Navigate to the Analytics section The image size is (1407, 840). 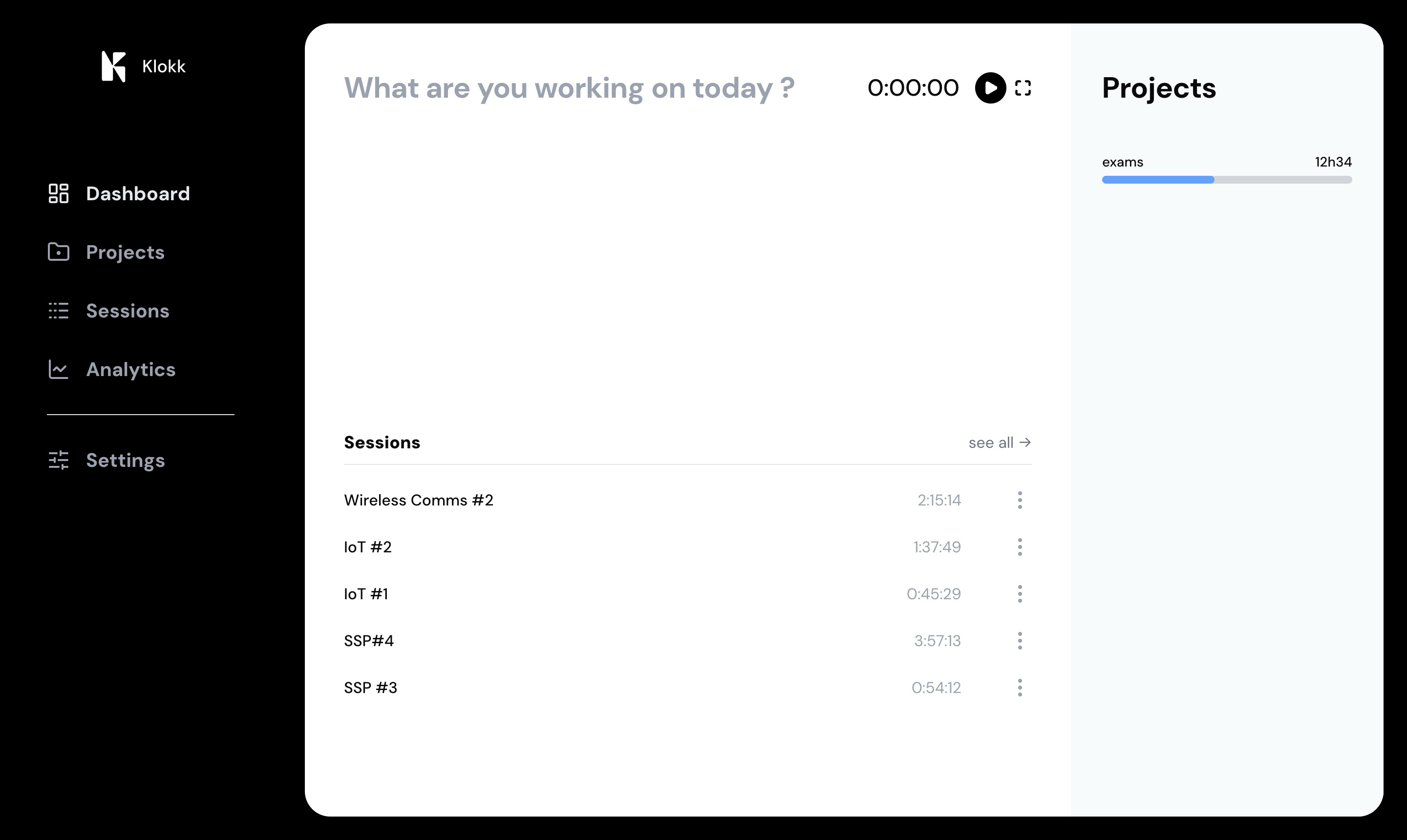(x=130, y=369)
